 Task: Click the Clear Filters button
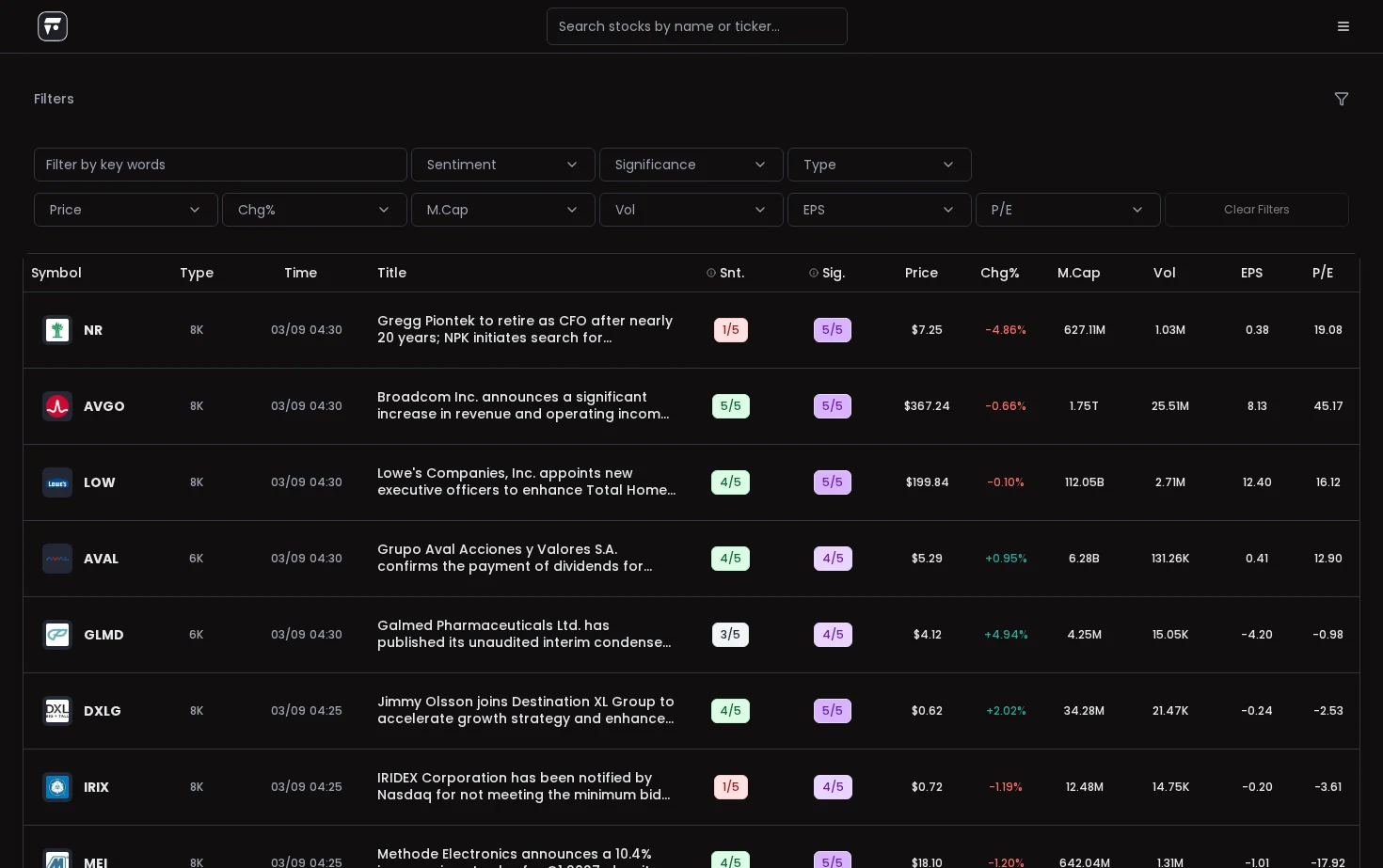[x=1257, y=210]
